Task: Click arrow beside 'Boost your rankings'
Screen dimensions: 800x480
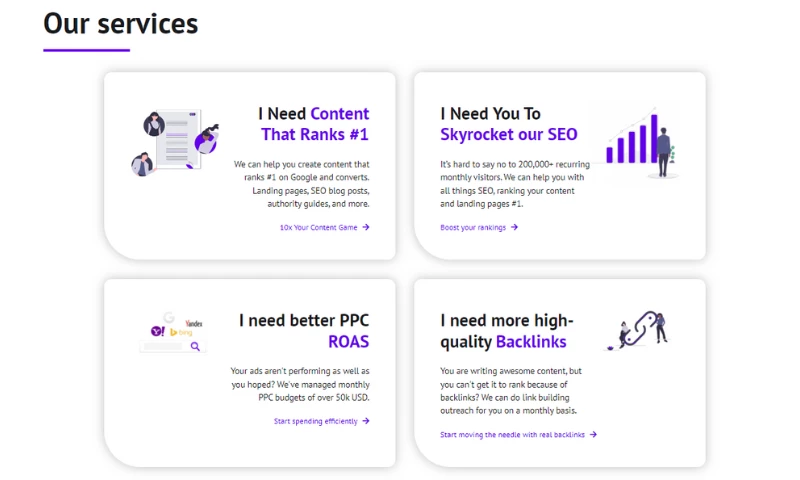Action: [514, 227]
